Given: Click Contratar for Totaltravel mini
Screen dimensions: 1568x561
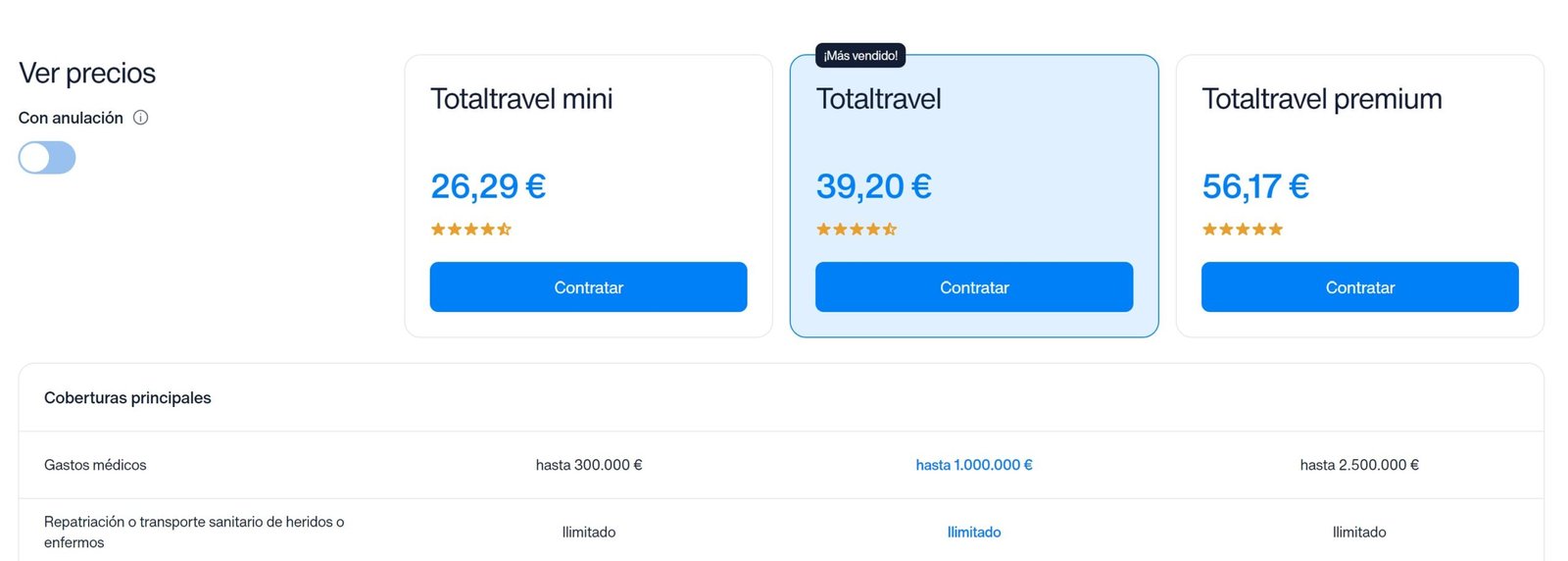Looking at the screenshot, I should tap(588, 287).
